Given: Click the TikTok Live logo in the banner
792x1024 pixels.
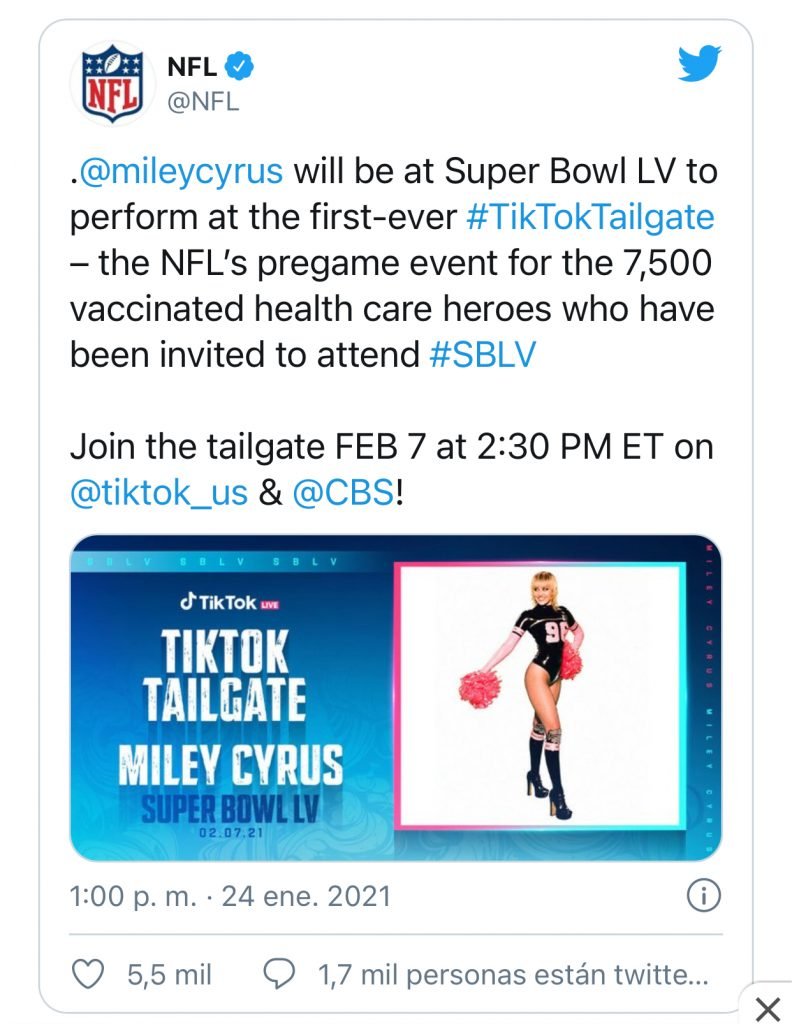Looking at the screenshot, I should click(x=230, y=602).
